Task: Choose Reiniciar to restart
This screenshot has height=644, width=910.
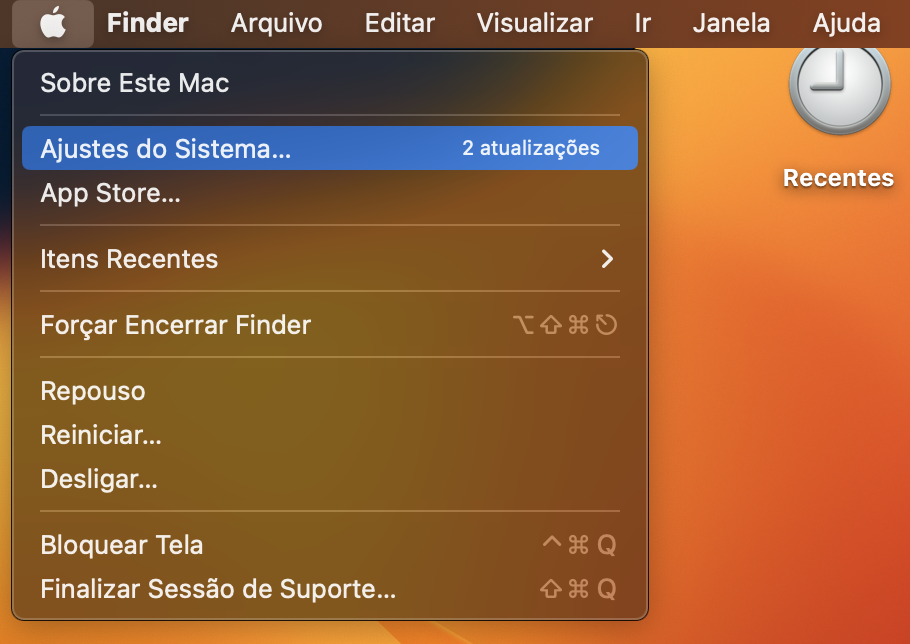Action: tap(101, 435)
